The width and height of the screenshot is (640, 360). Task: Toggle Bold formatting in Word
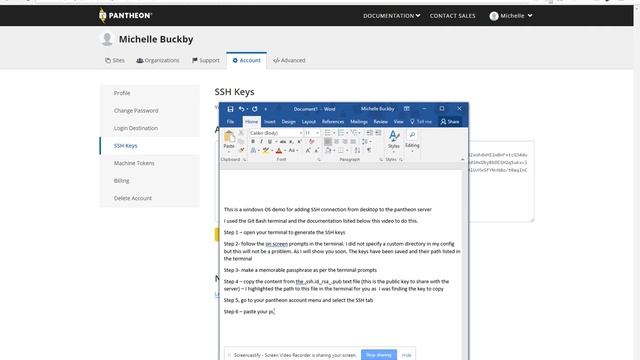click(x=253, y=142)
